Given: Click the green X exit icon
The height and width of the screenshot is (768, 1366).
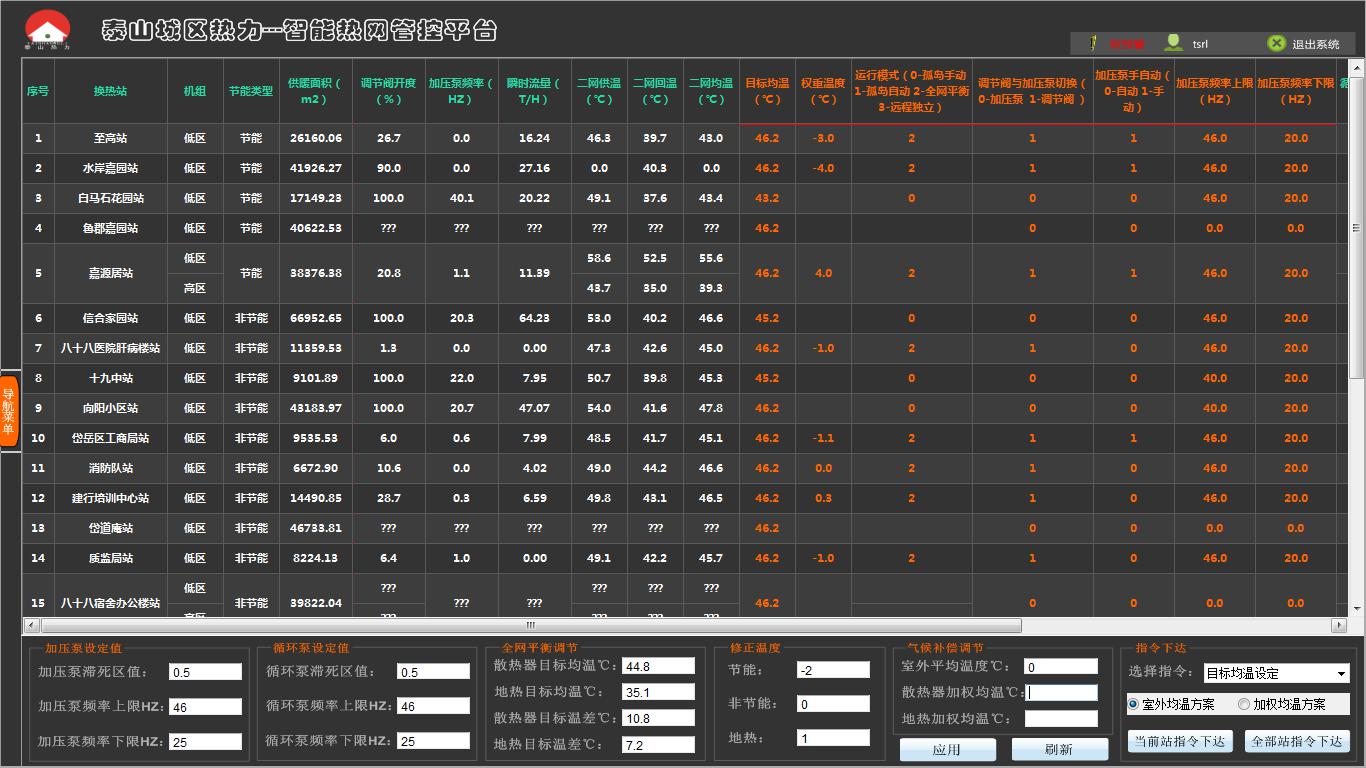Looking at the screenshot, I should point(1276,43).
